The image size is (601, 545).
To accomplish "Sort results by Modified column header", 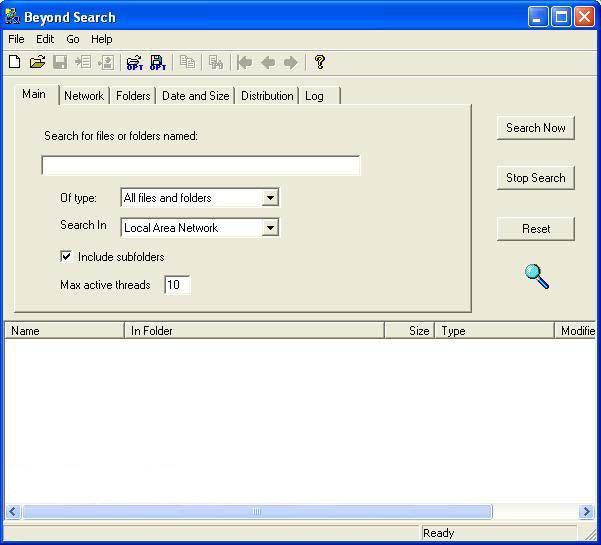I will (x=576, y=331).
